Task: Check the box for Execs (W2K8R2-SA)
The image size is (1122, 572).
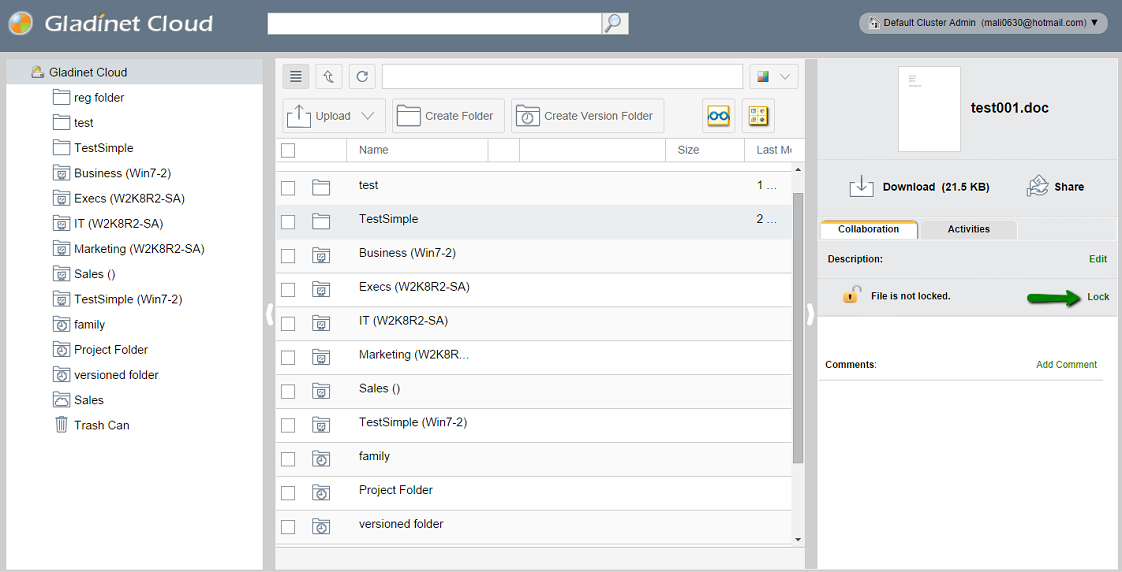Action: 288,290
